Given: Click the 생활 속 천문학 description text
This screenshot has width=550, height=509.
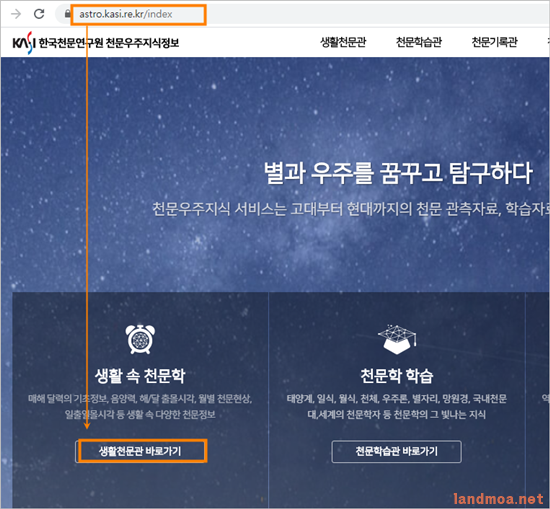Looking at the screenshot, I should 140,406.
